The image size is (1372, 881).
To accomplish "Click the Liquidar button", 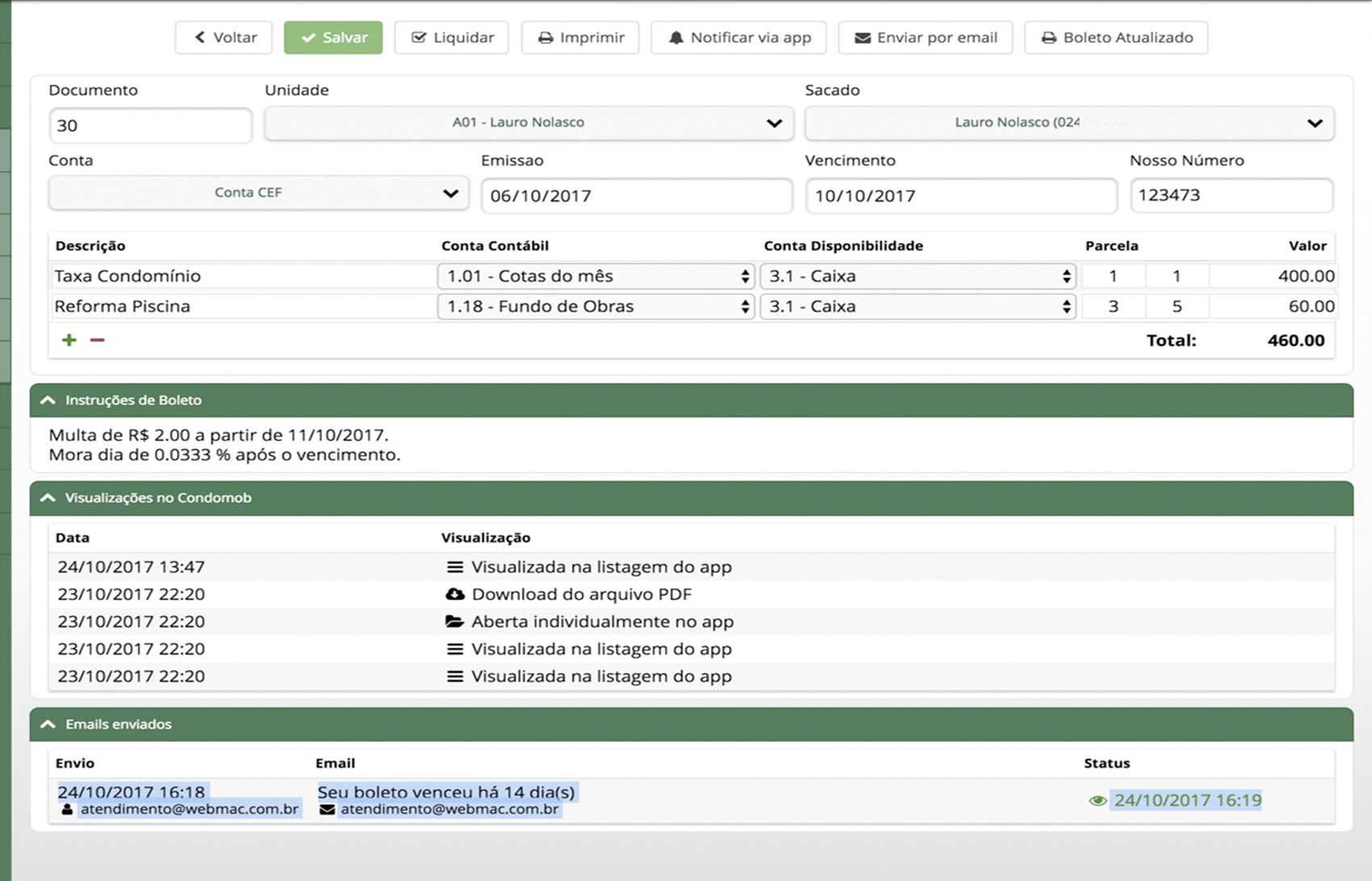I will click(x=451, y=38).
